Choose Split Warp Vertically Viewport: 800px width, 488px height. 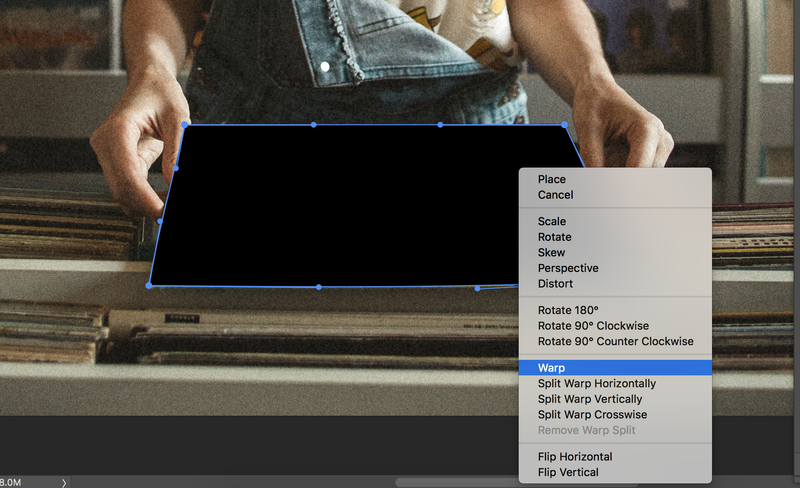click(615, 399)
